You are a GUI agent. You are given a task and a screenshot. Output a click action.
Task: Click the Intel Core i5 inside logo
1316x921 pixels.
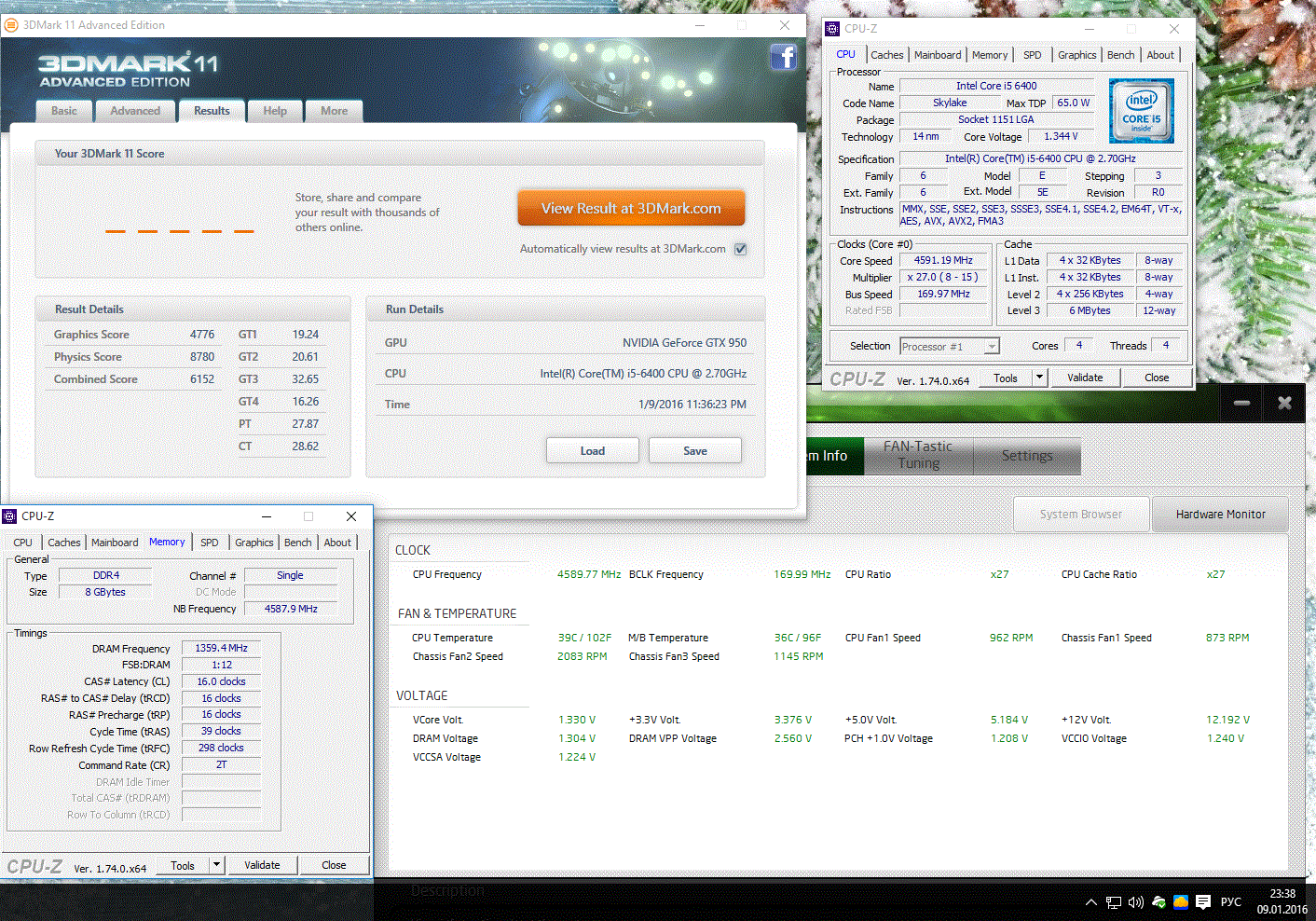(x=1142, y=111)
